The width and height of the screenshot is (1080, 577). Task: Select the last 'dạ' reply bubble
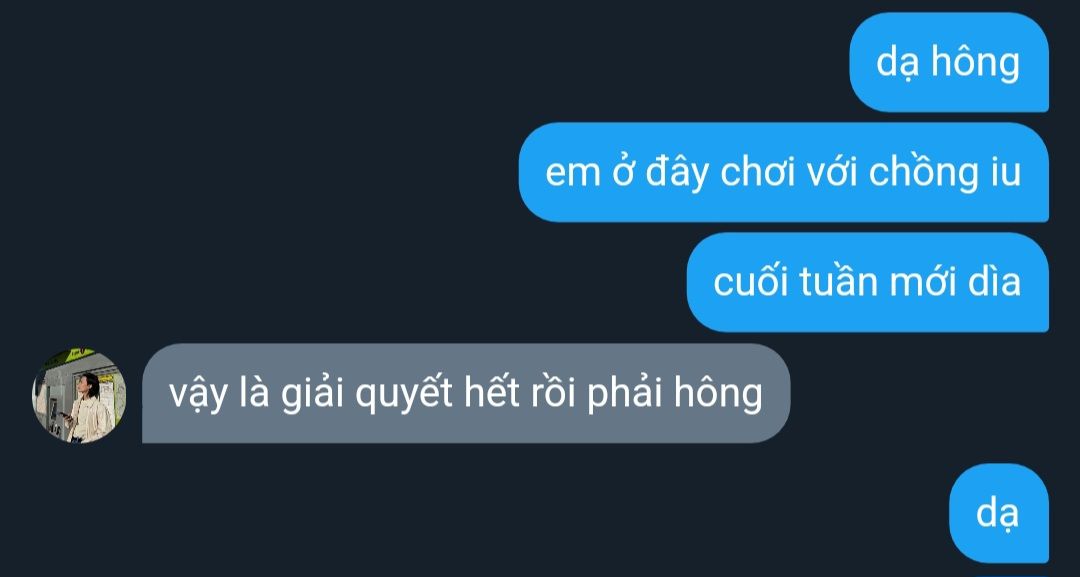999,513
